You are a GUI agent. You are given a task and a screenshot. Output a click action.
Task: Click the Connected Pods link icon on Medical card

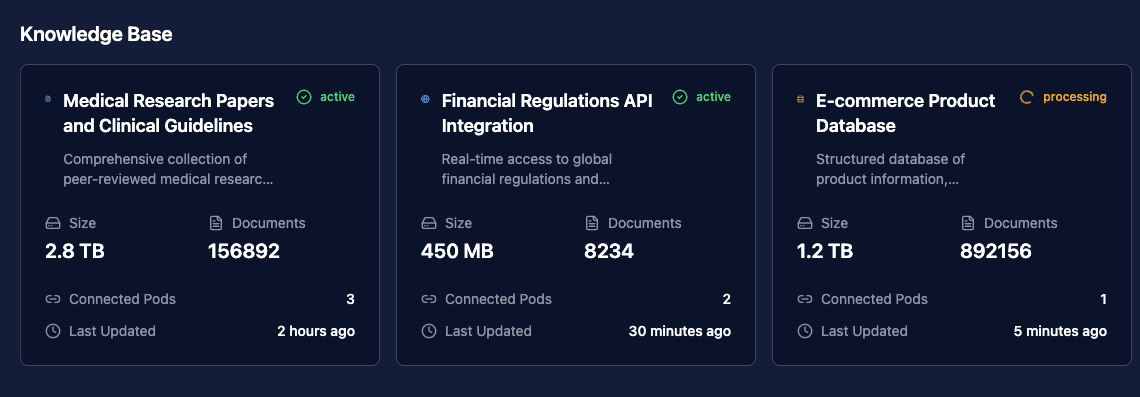[x=52, y=299]
